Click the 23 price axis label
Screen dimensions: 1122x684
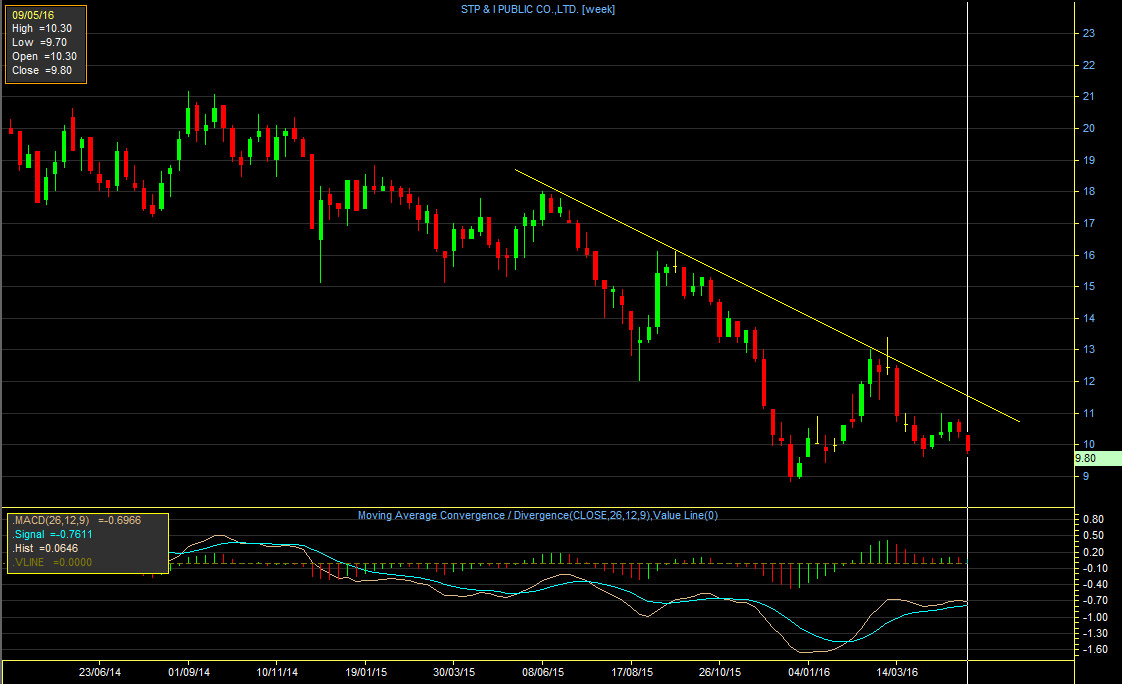(x=1088, y=33)
